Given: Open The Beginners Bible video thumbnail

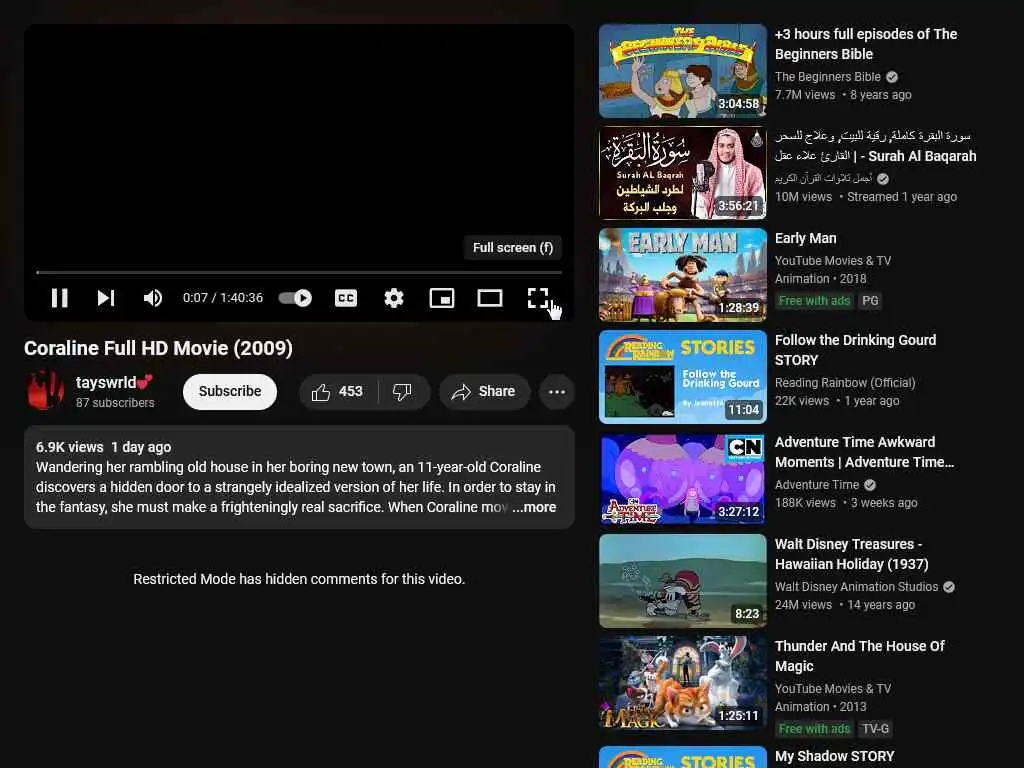Looking at the screenshot, I should [x=682, y=71].
